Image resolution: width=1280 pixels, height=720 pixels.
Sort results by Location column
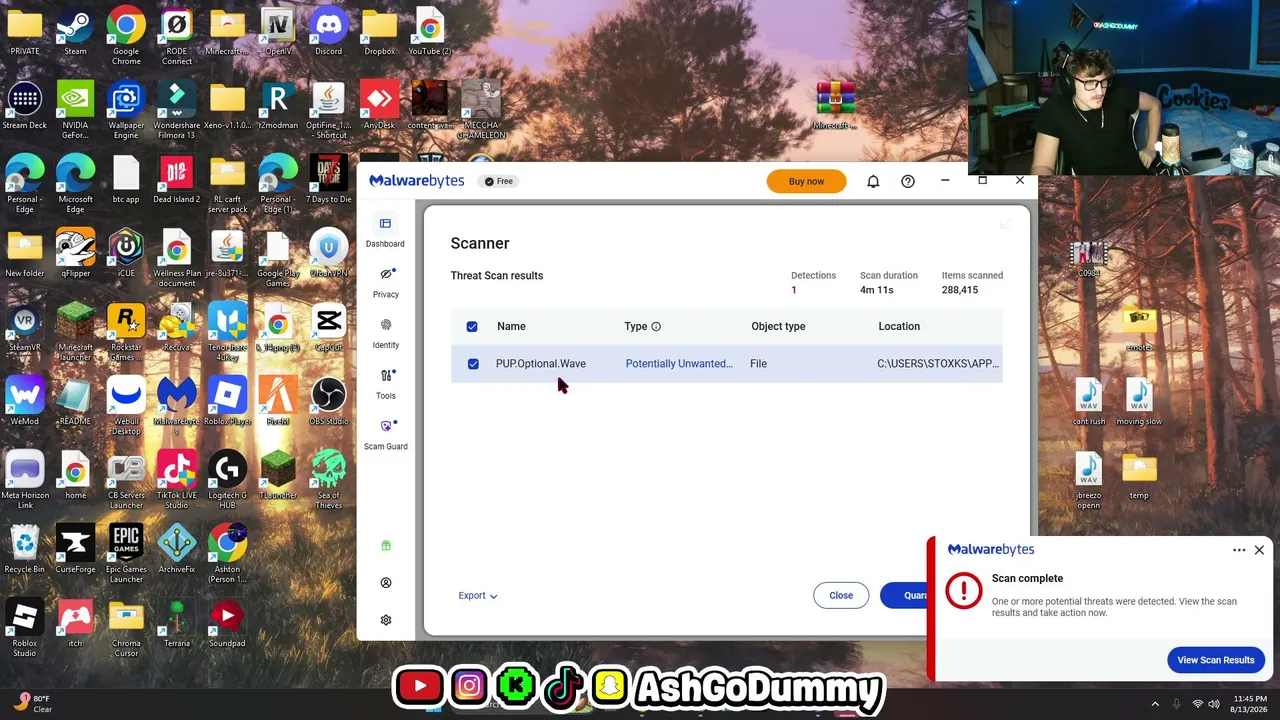point(899,326)
